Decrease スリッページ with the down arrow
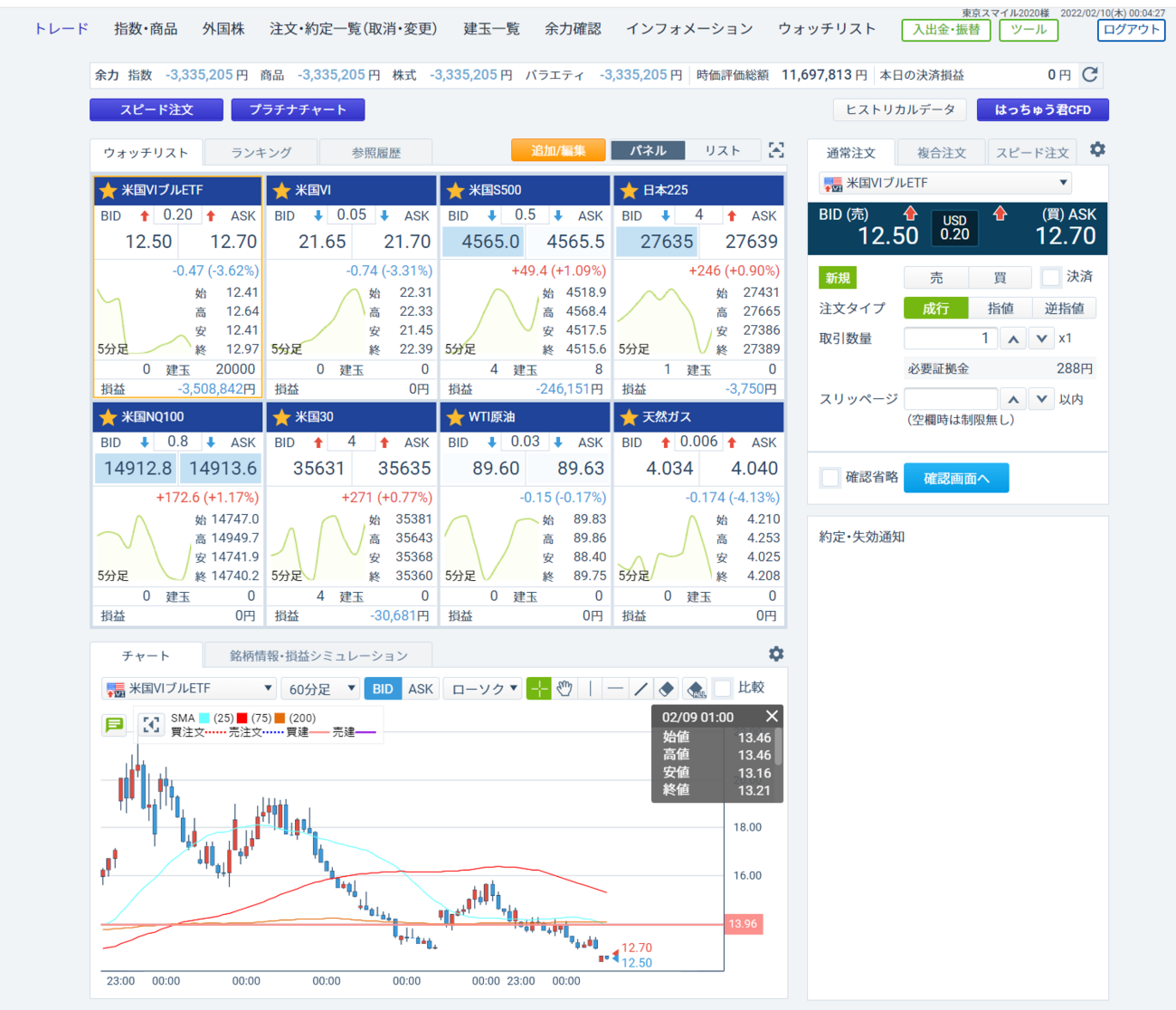The height and width of the screenshot is (1010, 1176). point(1042,399)
